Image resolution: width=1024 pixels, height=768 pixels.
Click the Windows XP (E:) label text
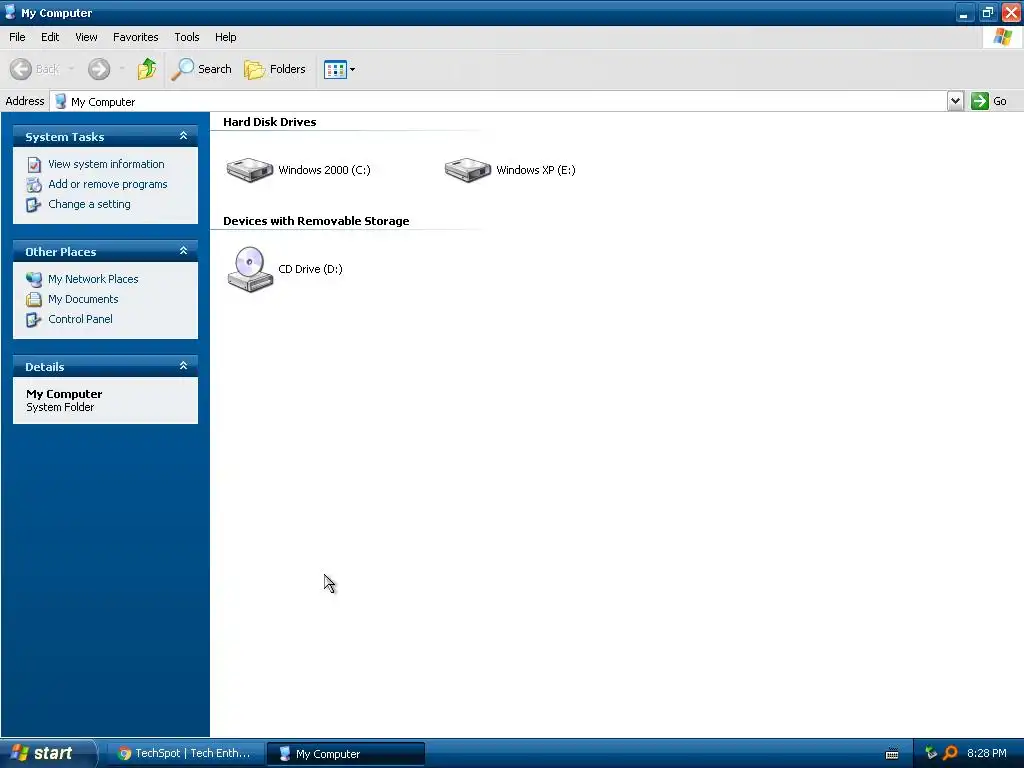pos(536,170)
